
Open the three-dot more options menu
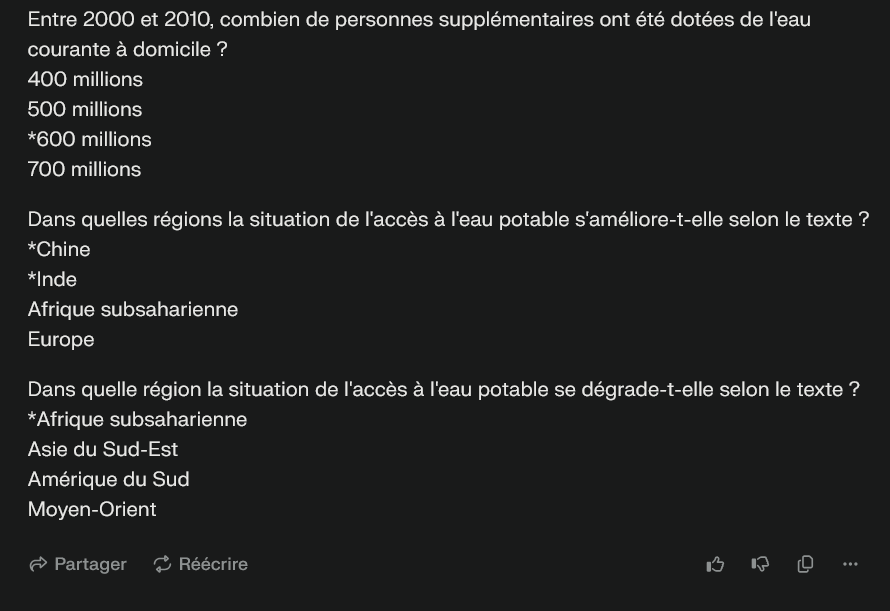850,564
